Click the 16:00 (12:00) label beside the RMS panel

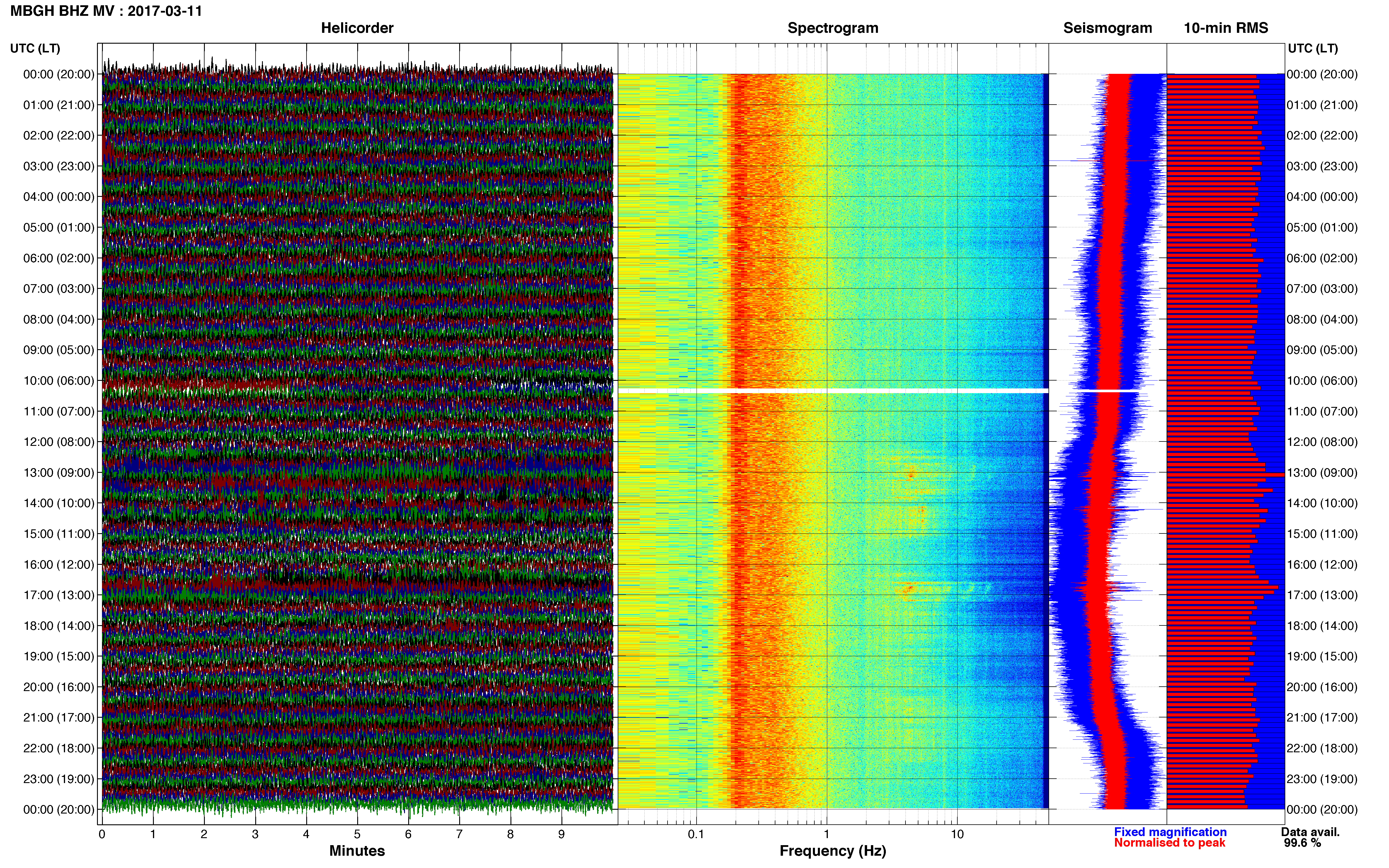click(1322, 565)
